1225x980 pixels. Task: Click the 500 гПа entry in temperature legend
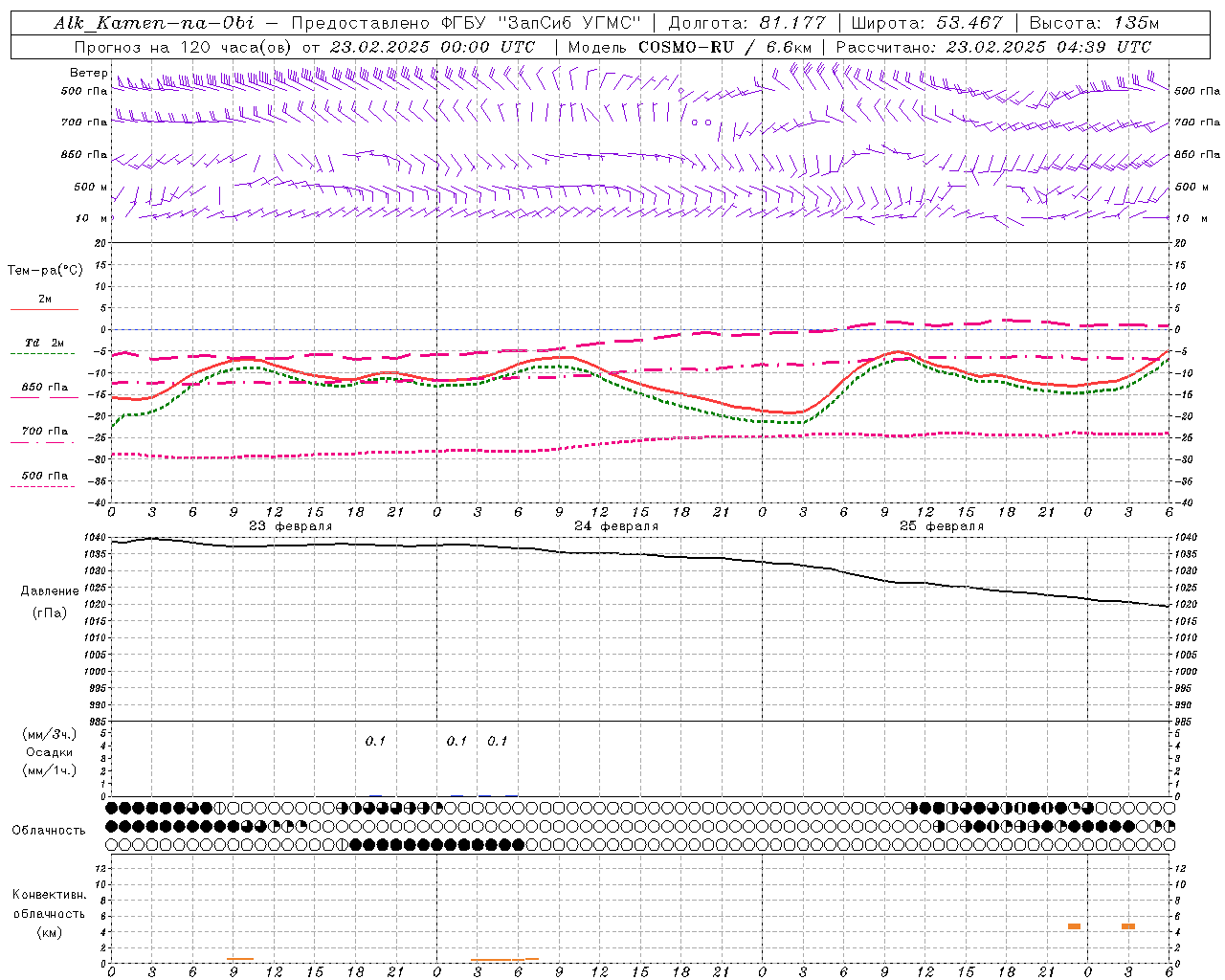click(x=45, y=476)
